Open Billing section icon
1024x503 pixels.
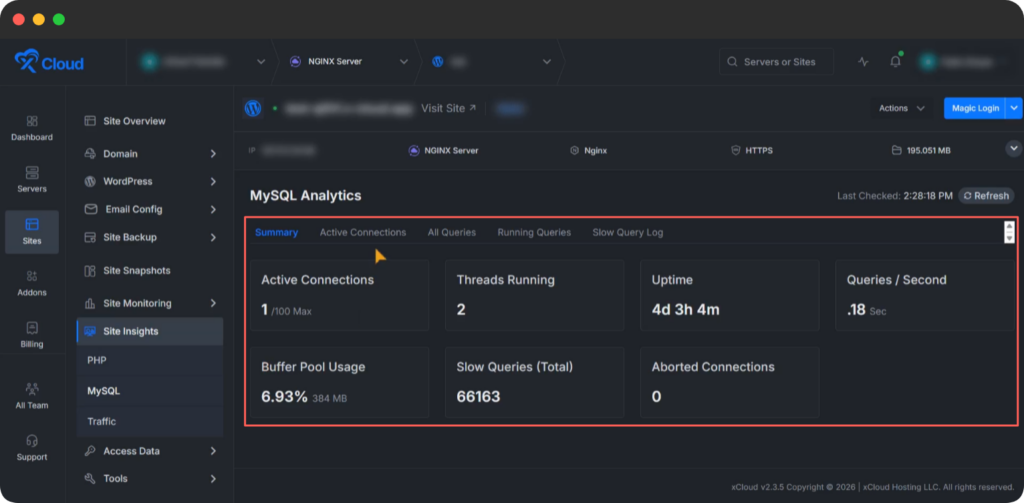32,328
